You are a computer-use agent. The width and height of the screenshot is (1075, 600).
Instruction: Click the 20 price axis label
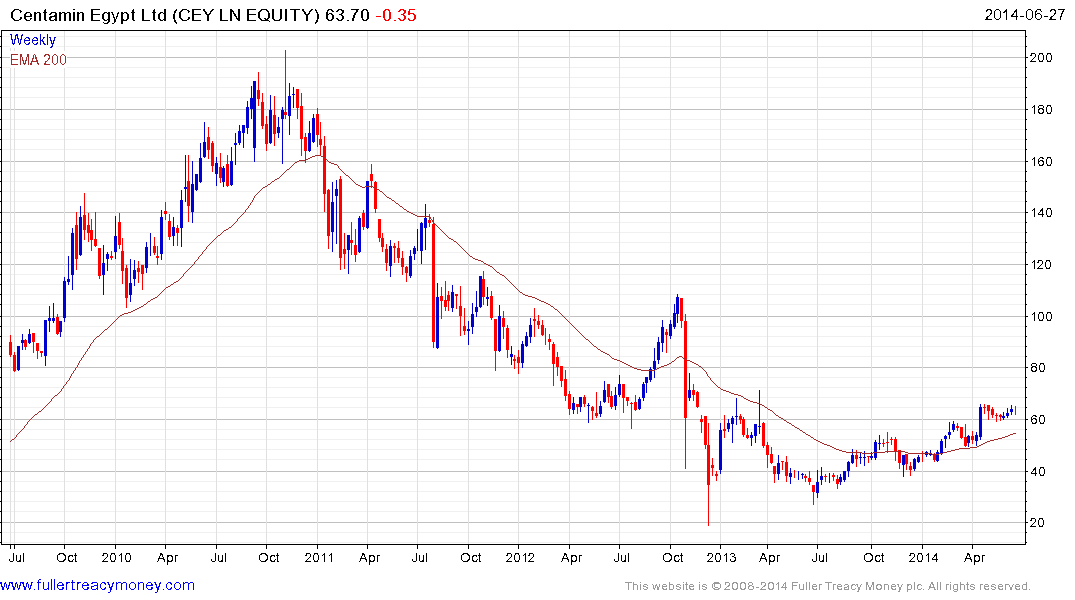click(1037, 523)
